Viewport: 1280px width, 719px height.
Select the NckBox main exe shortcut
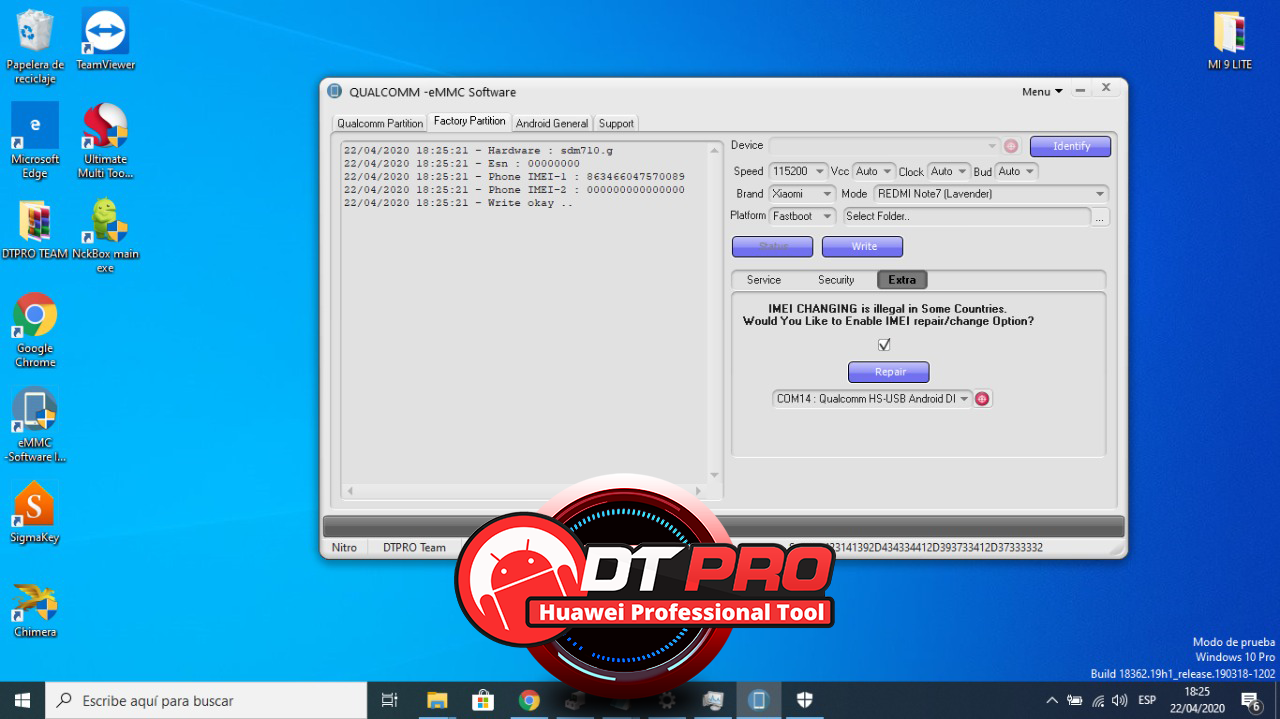[x=105, y=236]
